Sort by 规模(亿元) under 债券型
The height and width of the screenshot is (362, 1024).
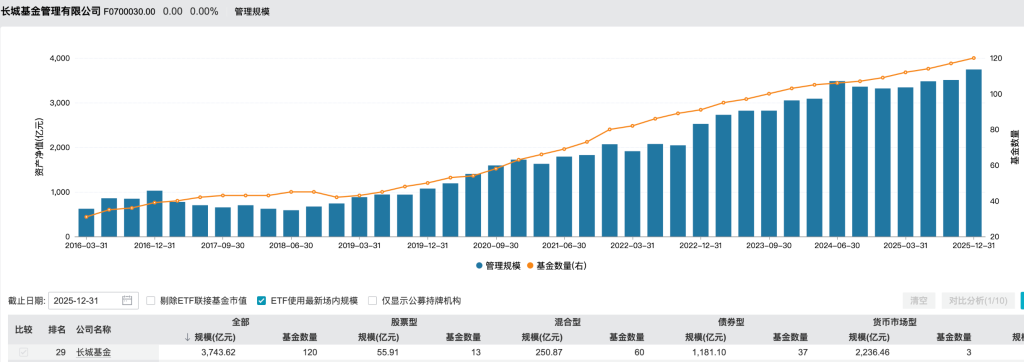pyautogui.click(x=705, y=337)
